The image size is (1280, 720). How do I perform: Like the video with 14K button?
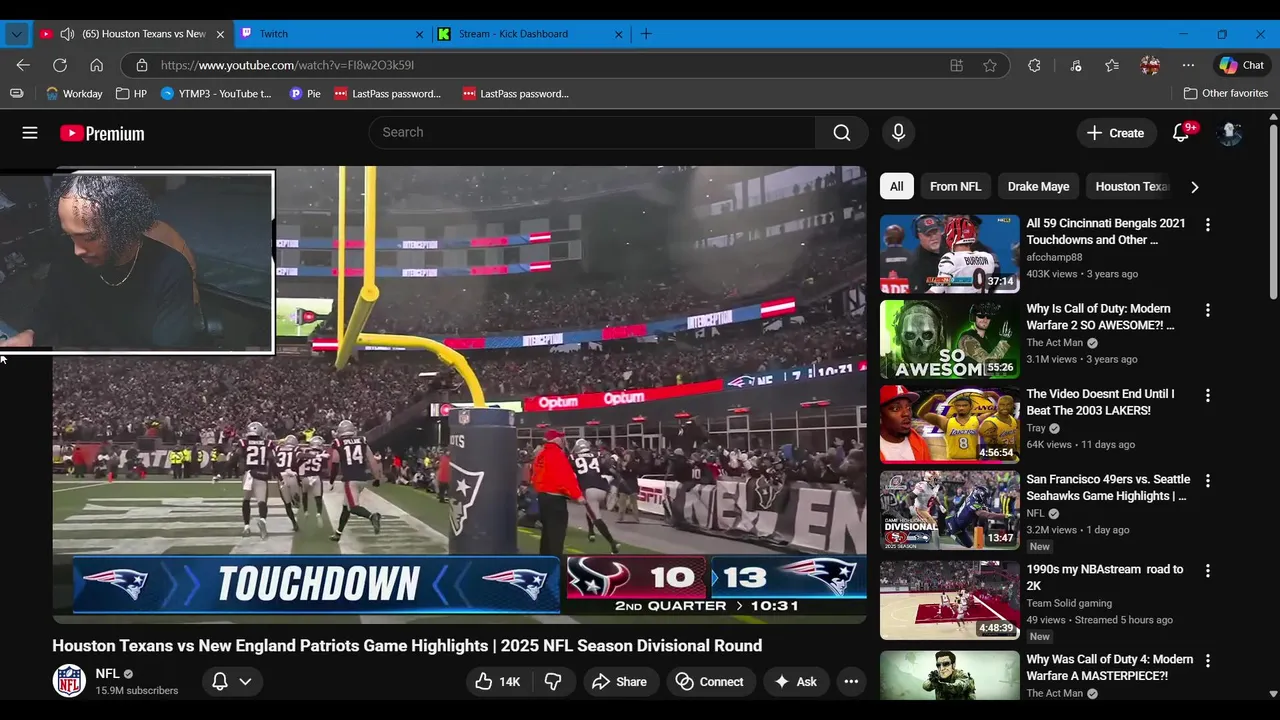coord(499,682)
